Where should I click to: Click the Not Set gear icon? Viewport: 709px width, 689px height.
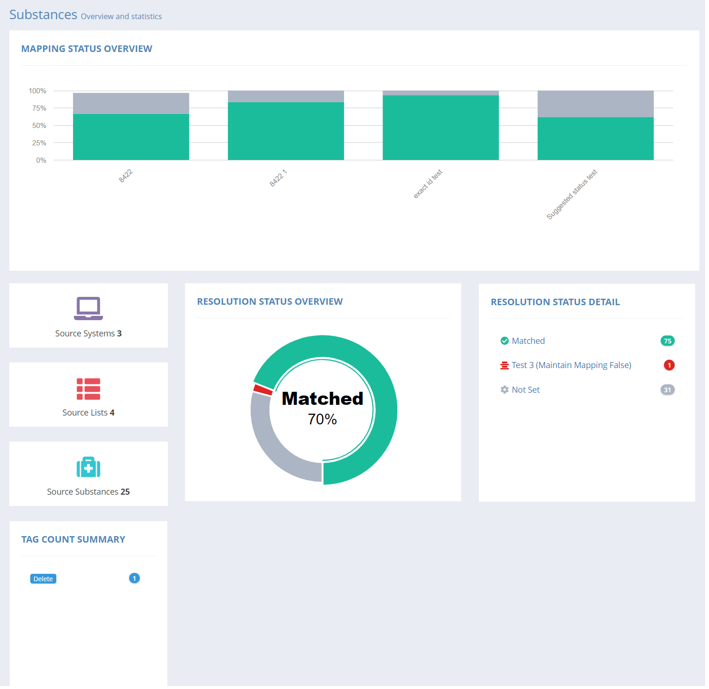click(x=505, y=391)
